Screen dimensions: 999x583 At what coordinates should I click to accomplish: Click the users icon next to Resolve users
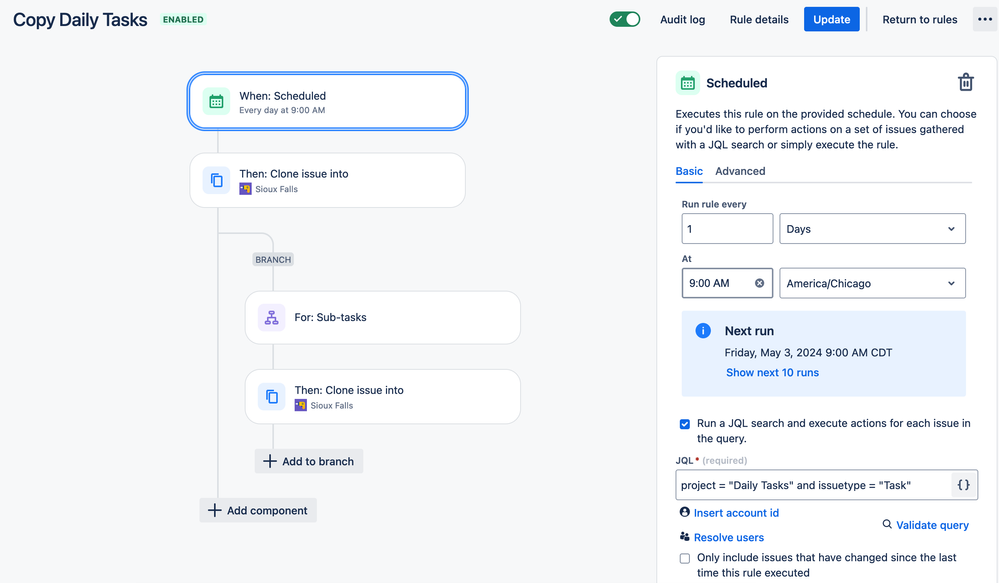pos(684,536)
